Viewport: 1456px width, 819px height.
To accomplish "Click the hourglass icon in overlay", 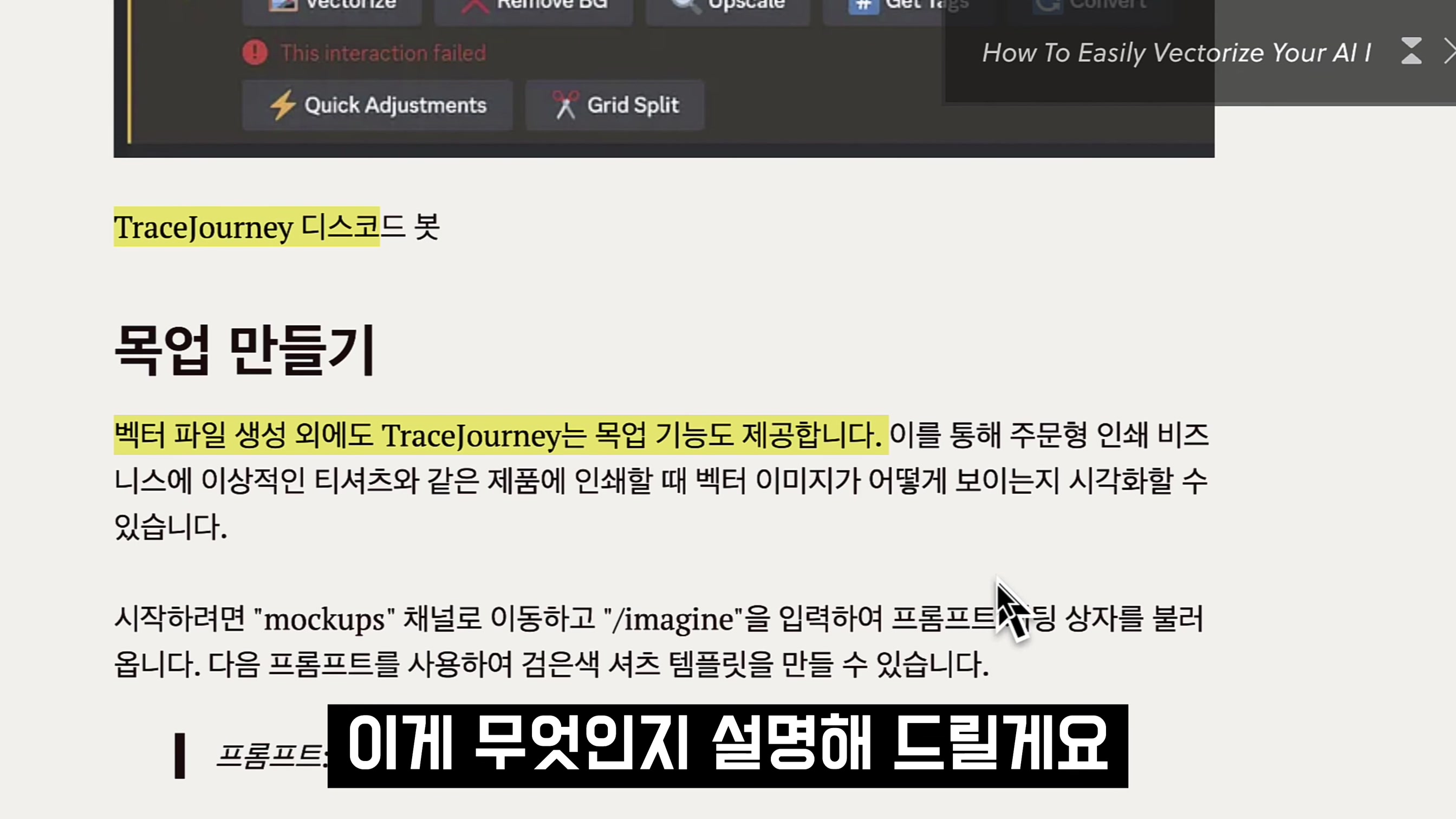I will (x=1412, y=51).
